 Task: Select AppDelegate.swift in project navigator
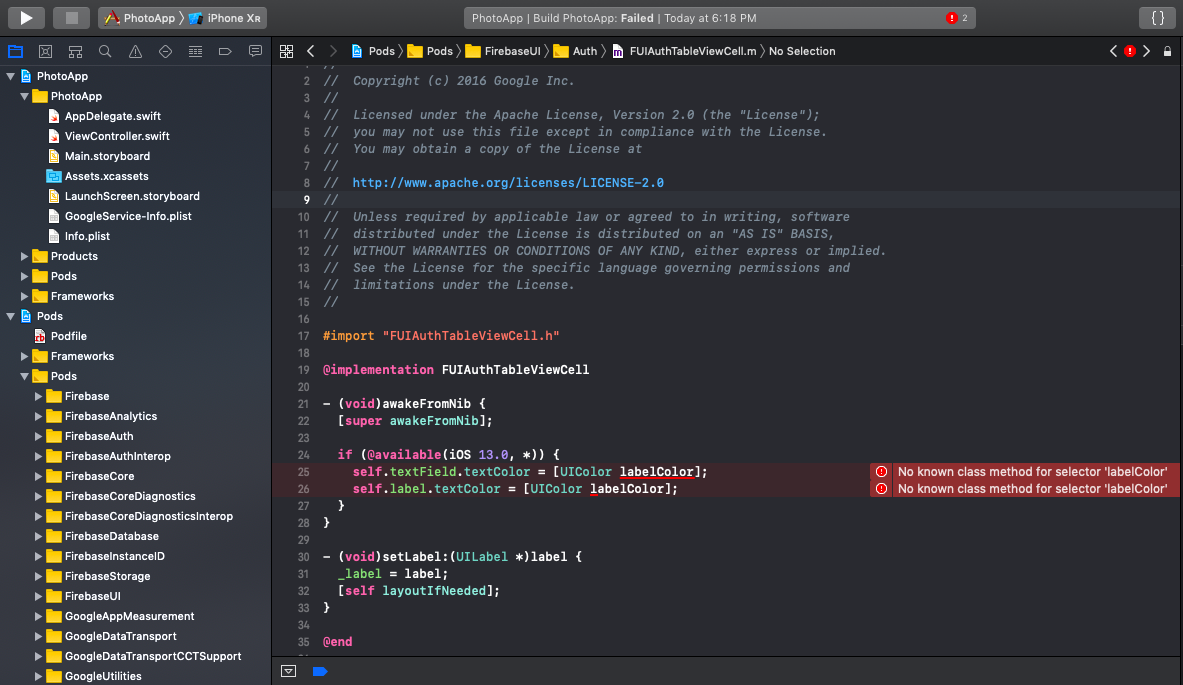(112, 116)
